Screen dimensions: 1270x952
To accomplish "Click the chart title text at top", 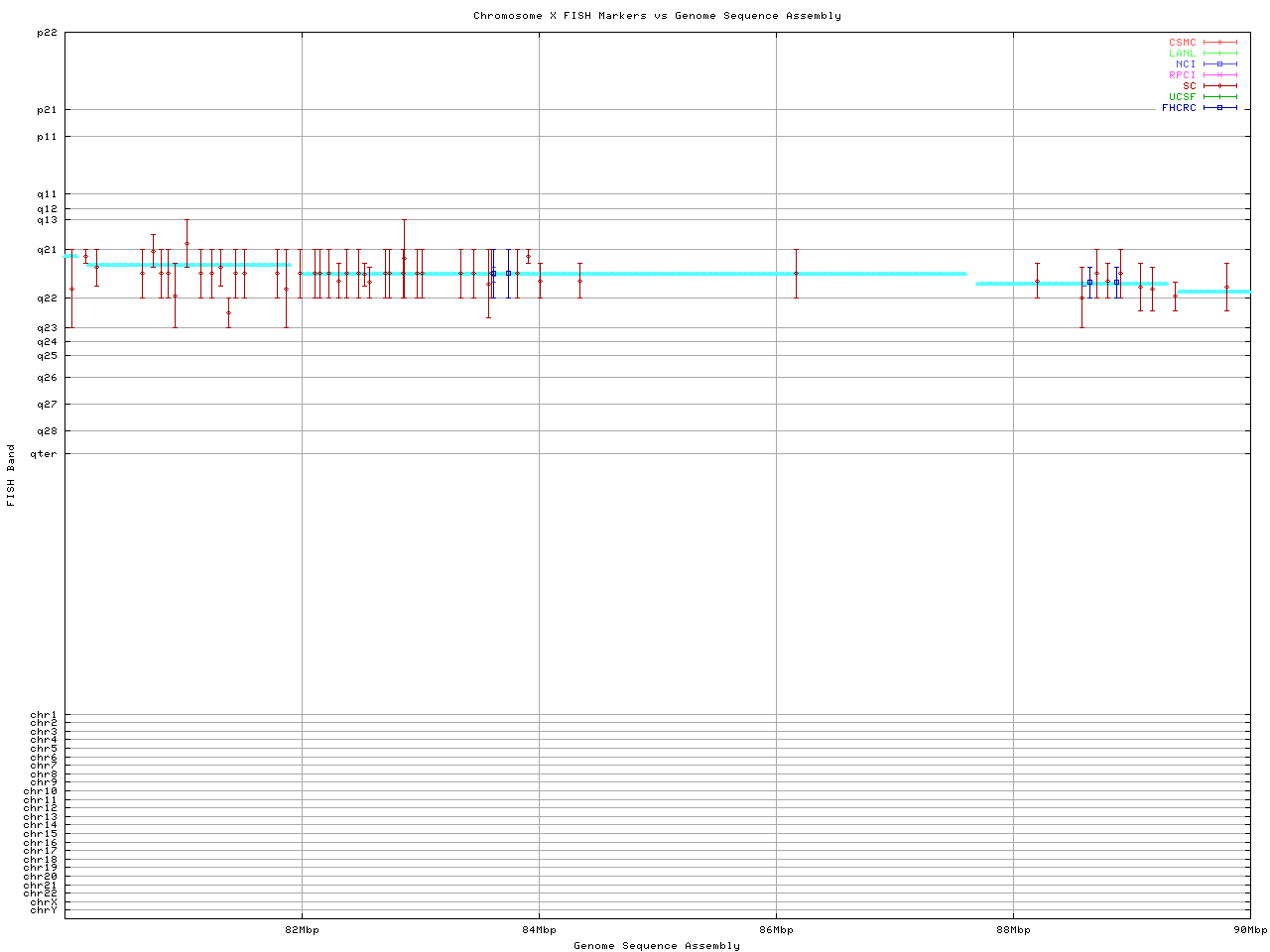I will [x=657, y=16].
